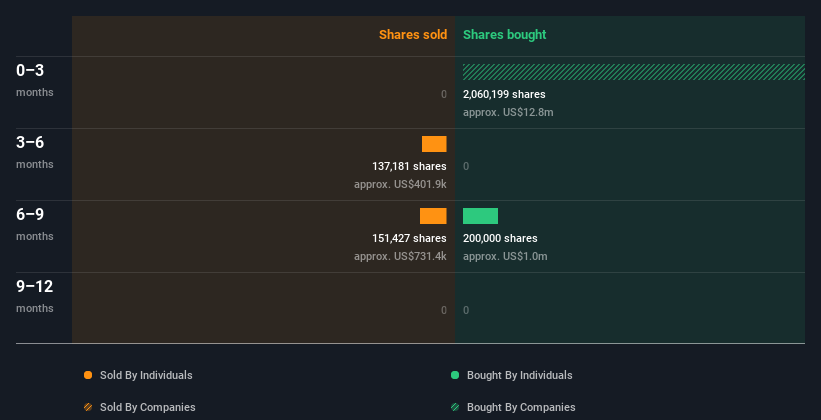
Task: Click the Sold By Companies legend label
Action: coord(148,407)
